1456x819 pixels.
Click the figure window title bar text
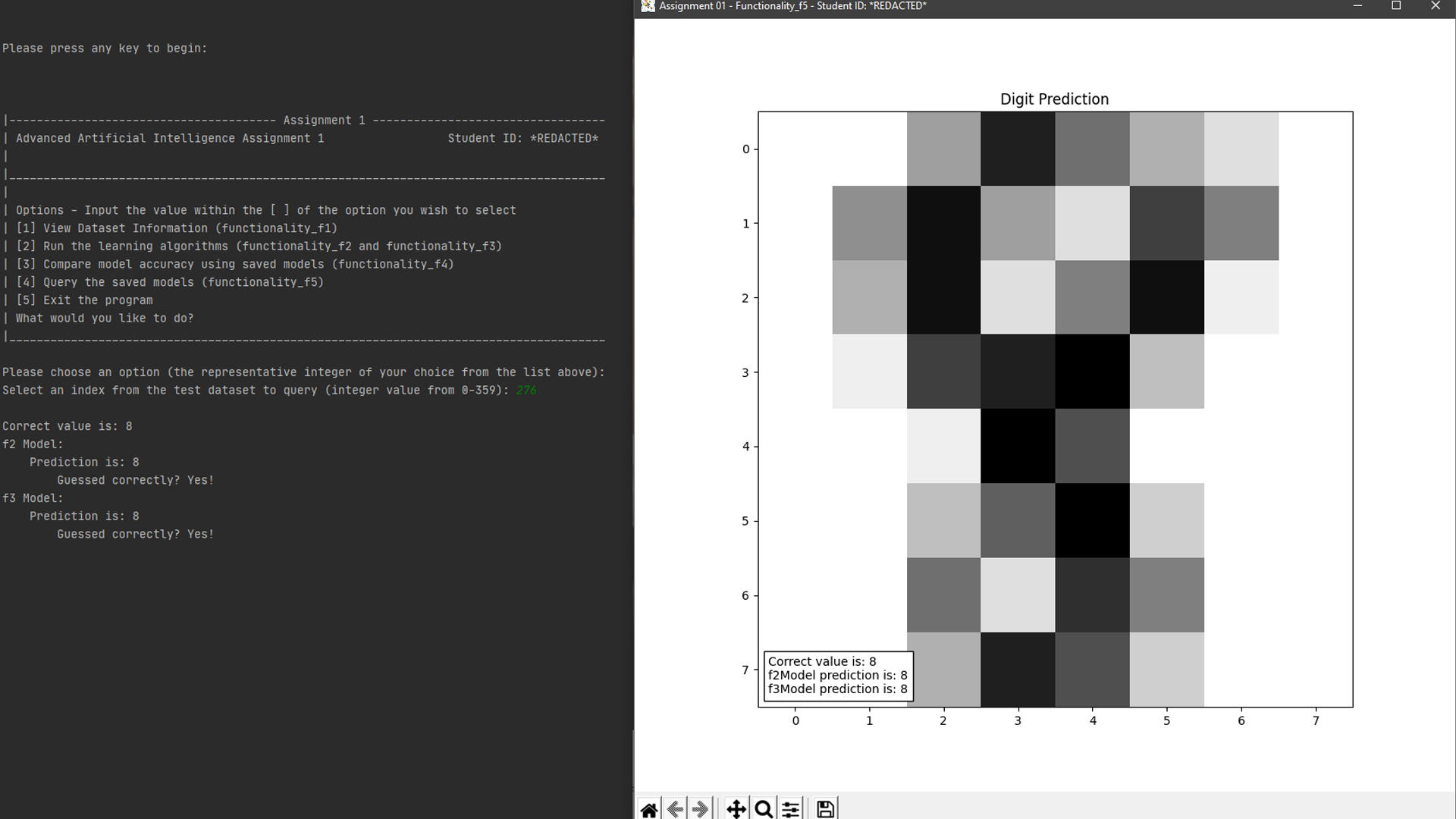pyautogui.click(x=792, y=6)
